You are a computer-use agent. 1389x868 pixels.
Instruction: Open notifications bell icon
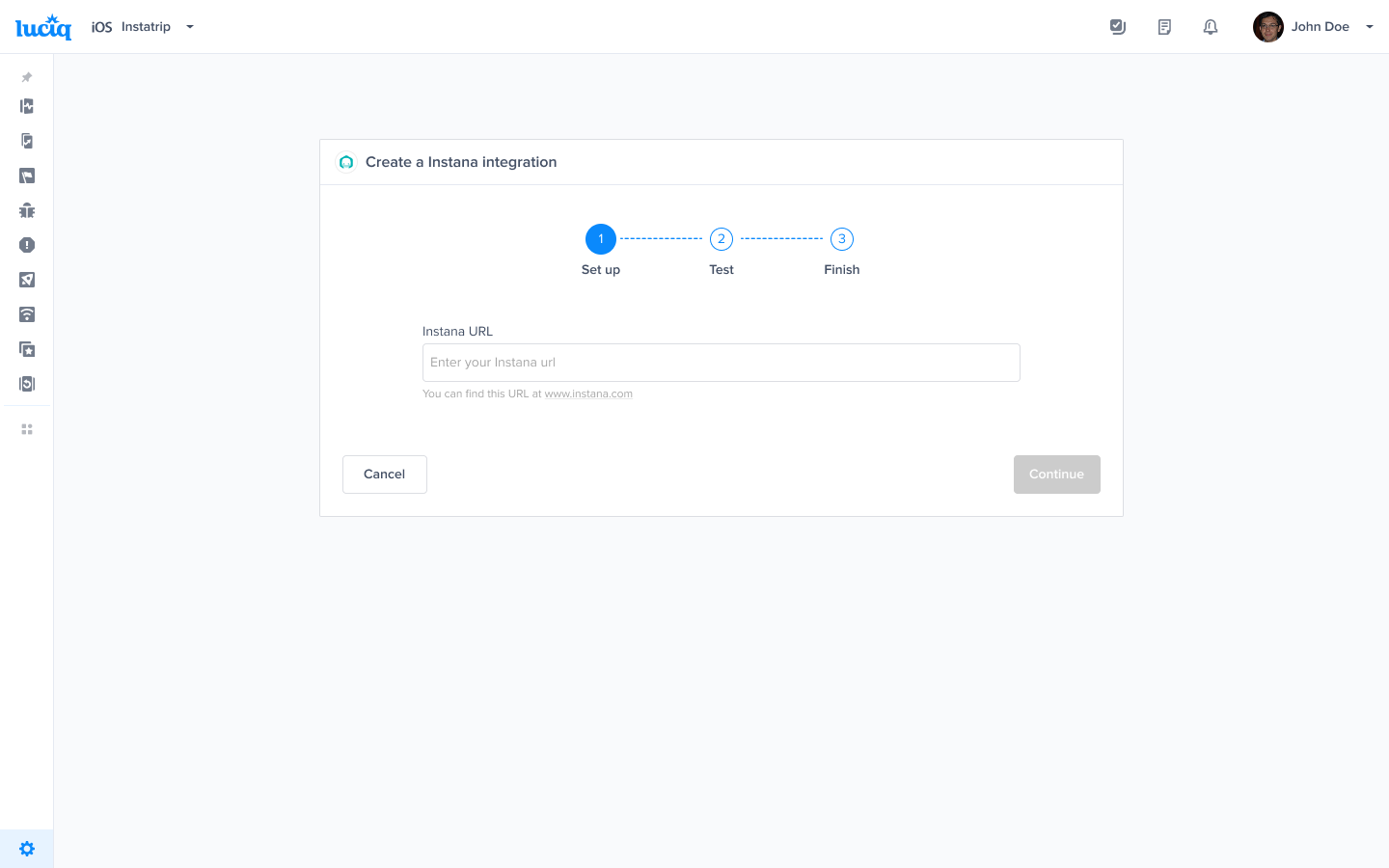[1211, 27]
